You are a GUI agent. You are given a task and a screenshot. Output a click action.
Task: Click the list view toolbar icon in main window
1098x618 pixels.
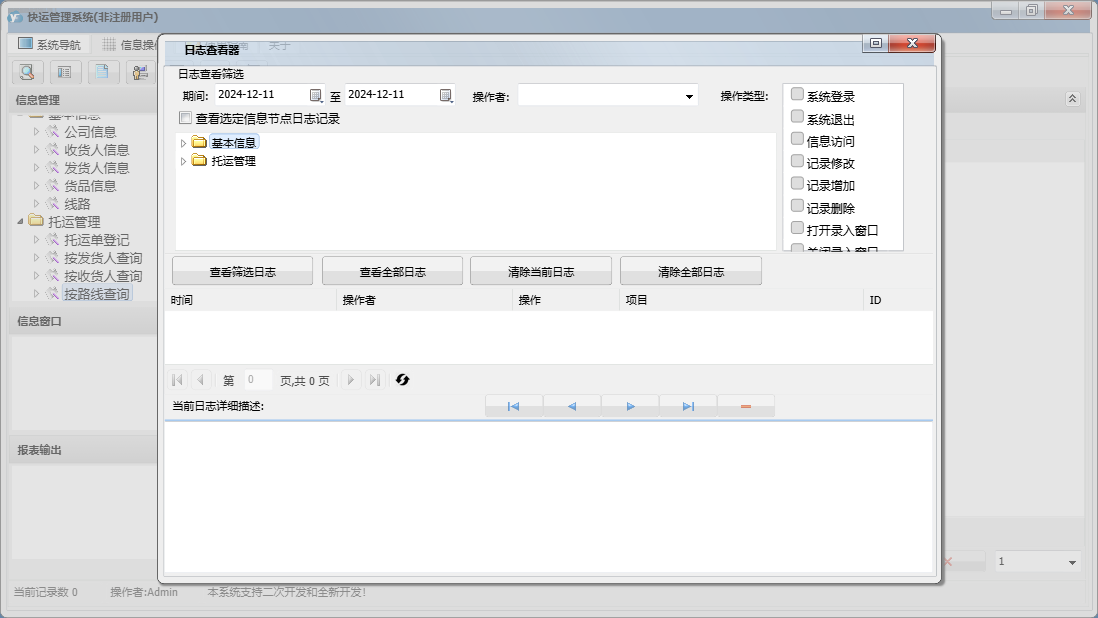point(64,71)
